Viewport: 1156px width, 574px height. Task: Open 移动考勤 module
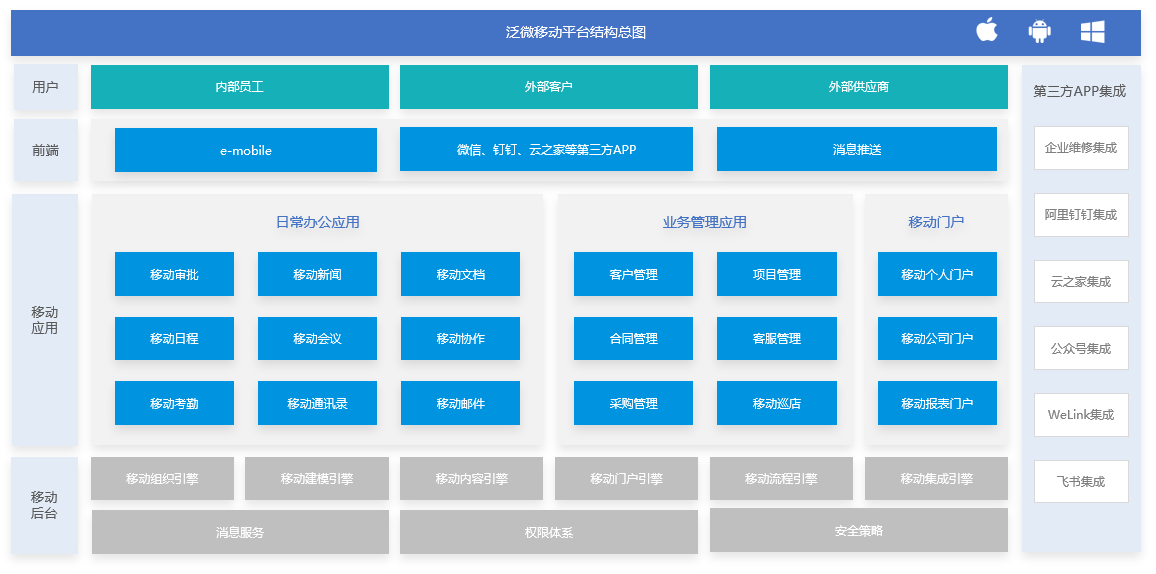tap(174, 403)
